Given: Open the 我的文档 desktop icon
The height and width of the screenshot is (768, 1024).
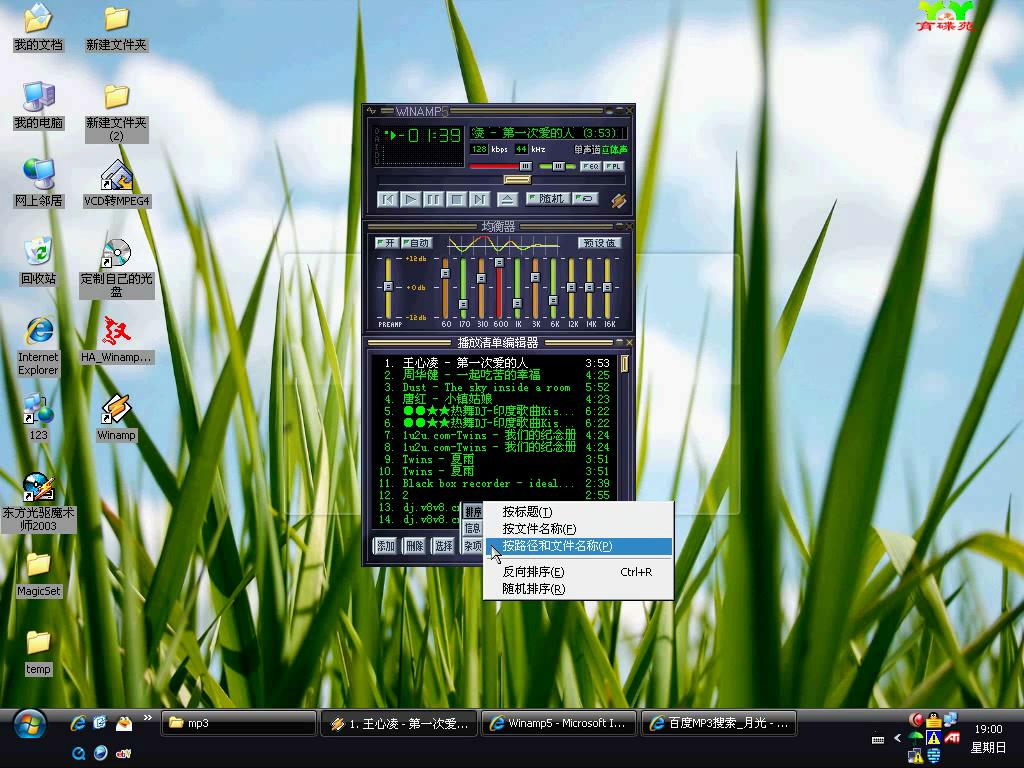Looking at the screenshot, I should click(39, 28).
